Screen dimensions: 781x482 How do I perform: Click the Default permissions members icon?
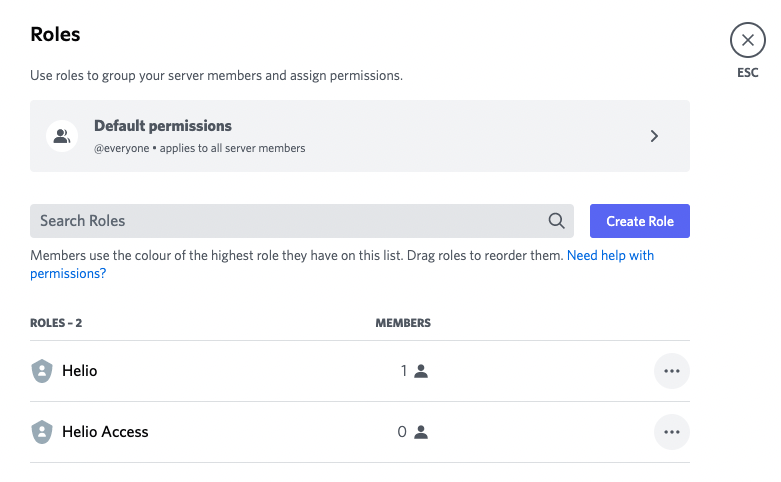point(62,136)
